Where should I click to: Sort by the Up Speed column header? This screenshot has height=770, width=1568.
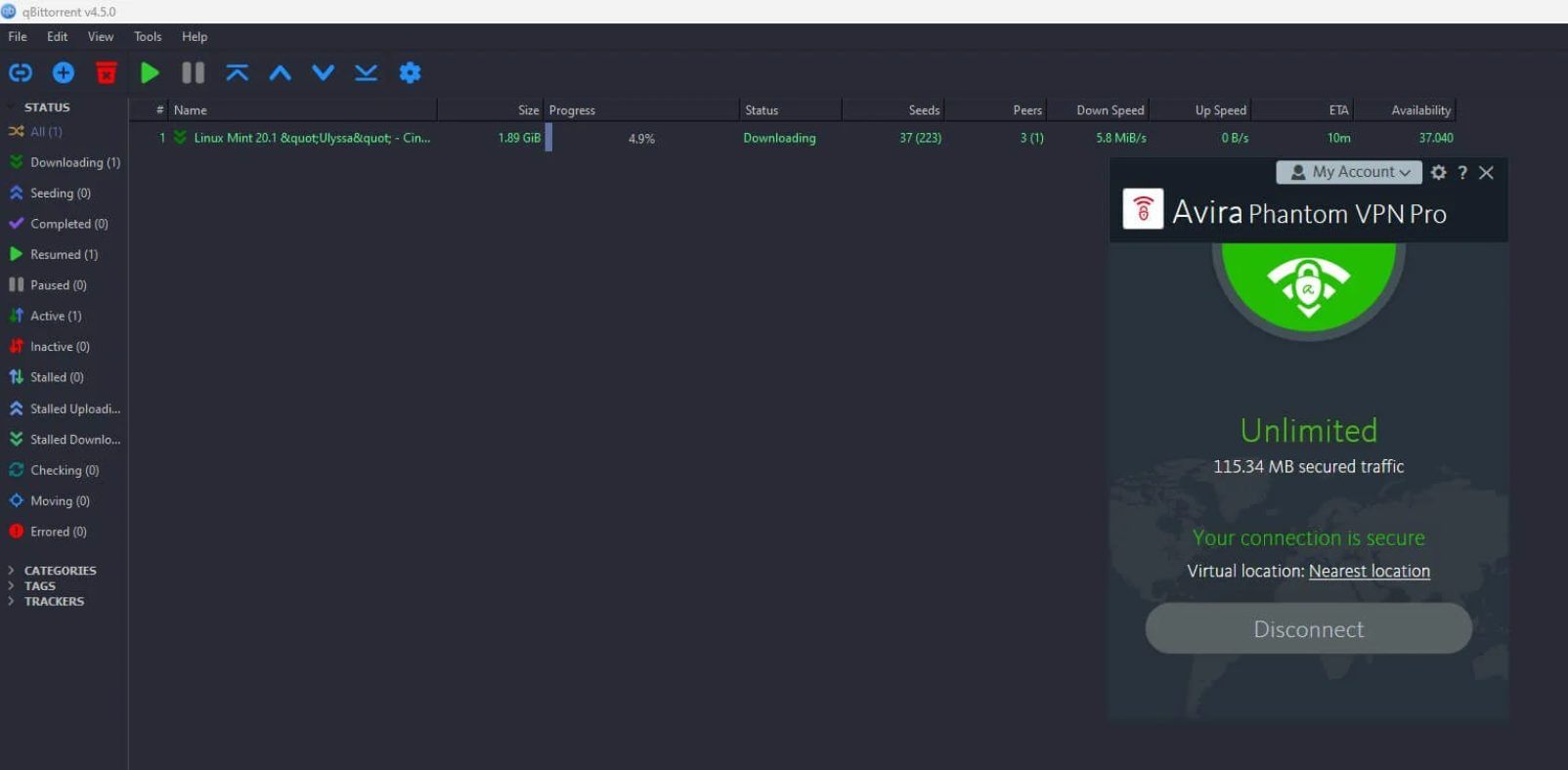click(1200, 110)
